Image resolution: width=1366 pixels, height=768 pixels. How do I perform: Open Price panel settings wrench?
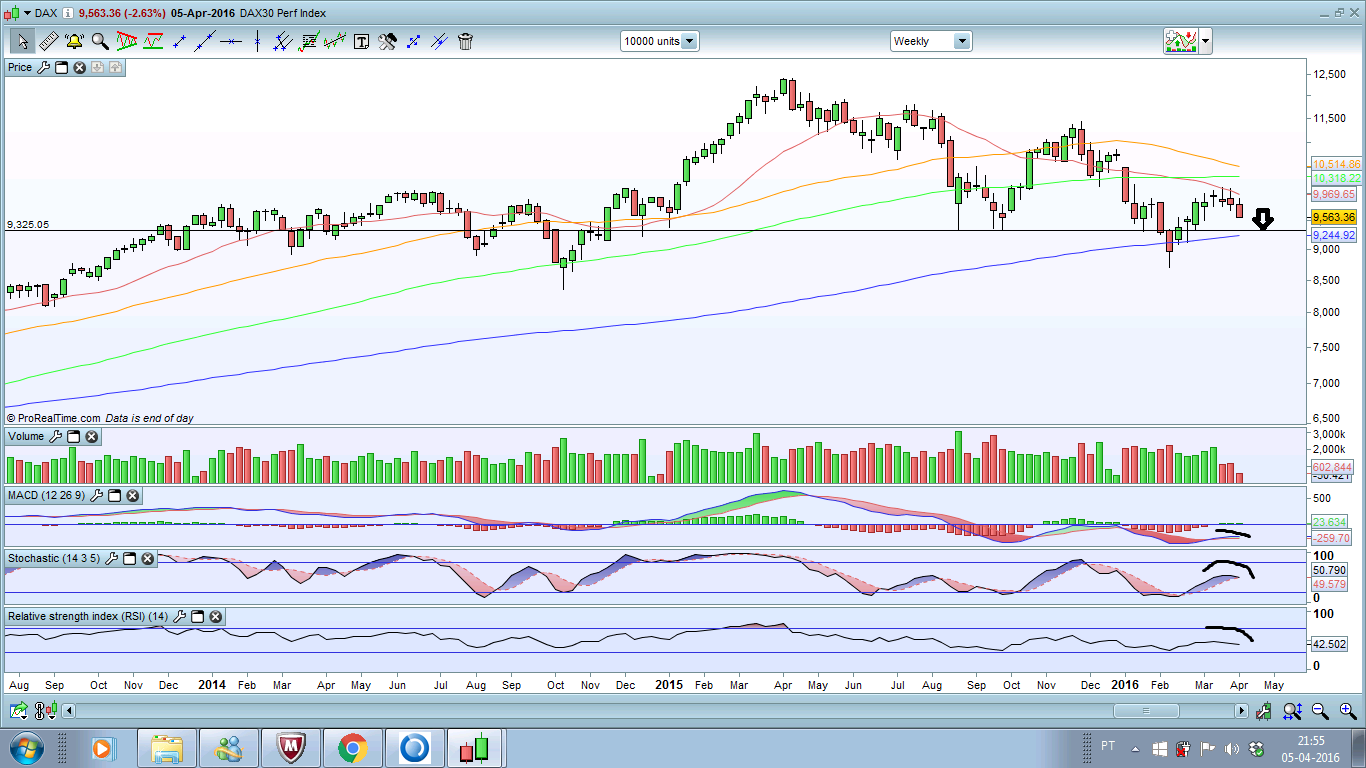42,67
